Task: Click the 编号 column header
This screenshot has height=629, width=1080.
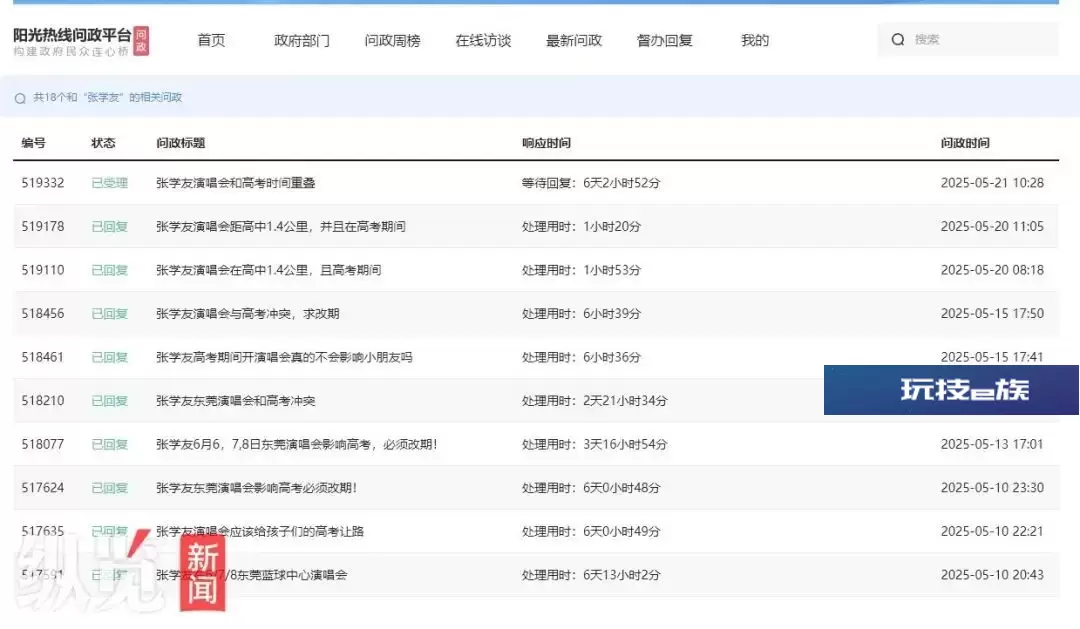Action: [34, 143]
